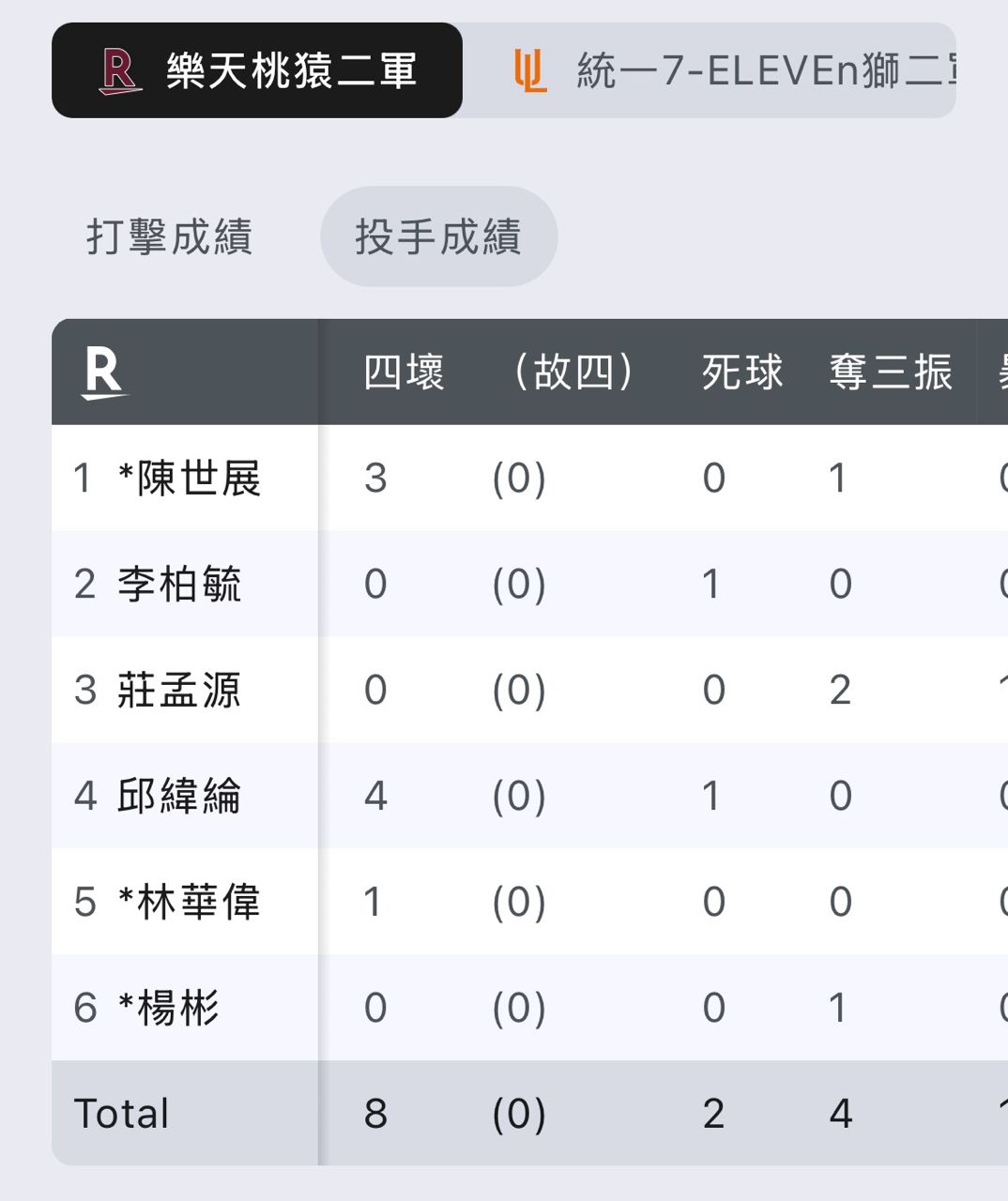Switch to 統一7-ELEVEn獅二軍 team tab
The image size is (1008, 1201).
click(710, 70)
